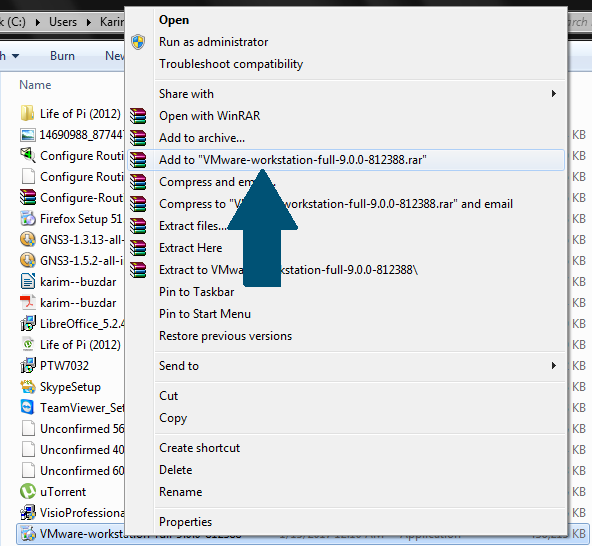
Task: Select Add to "VMware-workstation-full-9.0.0-812388.rar"
Action: click(345, 160)
